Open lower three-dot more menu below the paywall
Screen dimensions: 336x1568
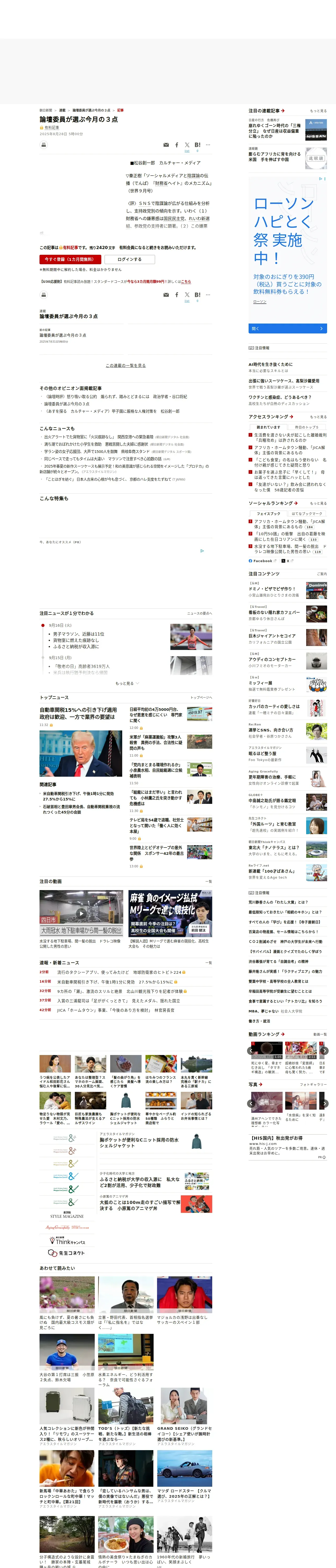pyautogui.click(x=208, y=295)
